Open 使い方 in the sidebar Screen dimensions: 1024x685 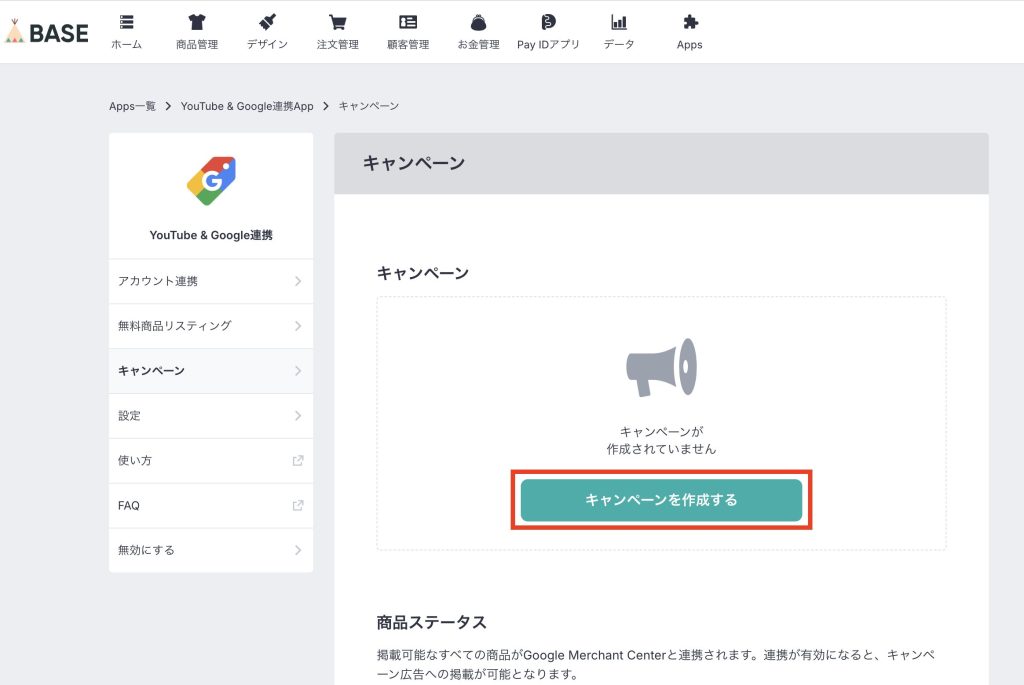[x=211, y=460]
